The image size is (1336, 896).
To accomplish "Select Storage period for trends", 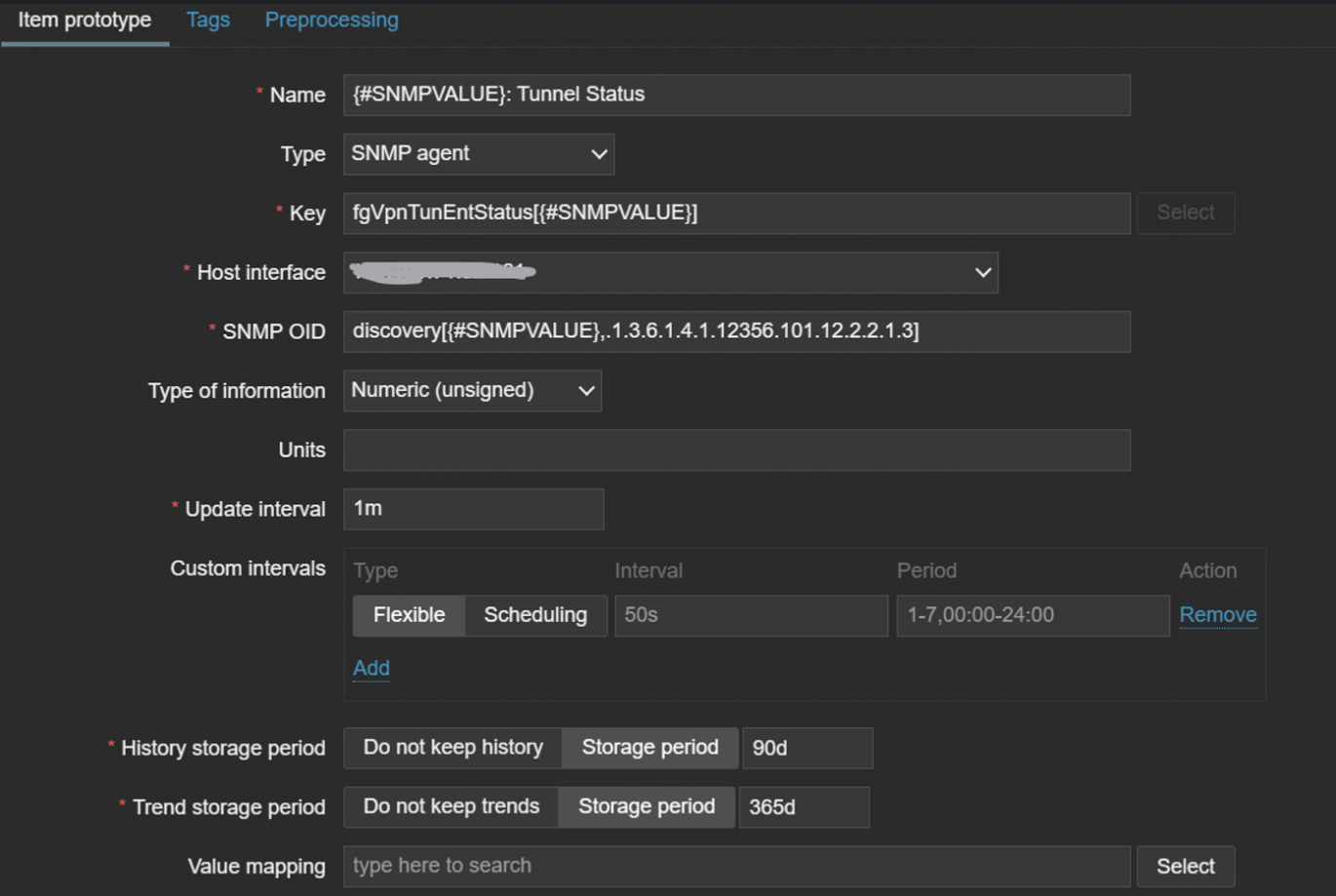I will [x=647, y=807].
